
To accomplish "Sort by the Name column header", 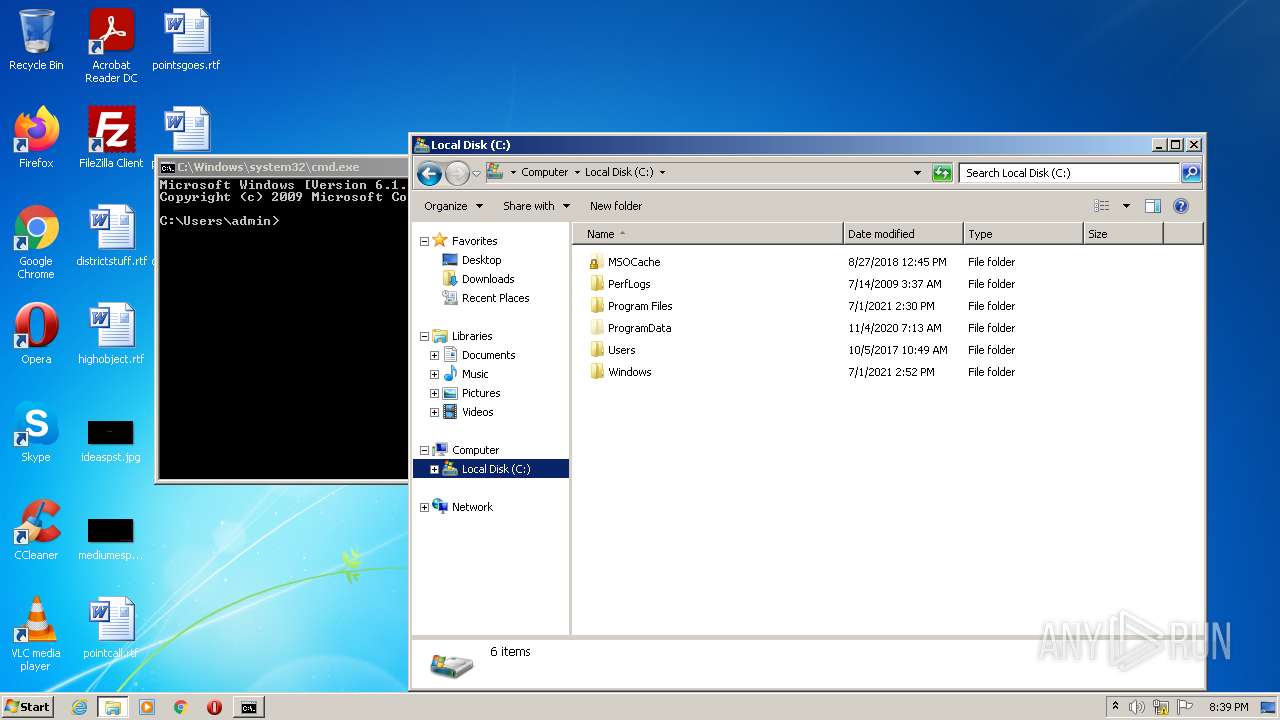I will click(708, 234).
